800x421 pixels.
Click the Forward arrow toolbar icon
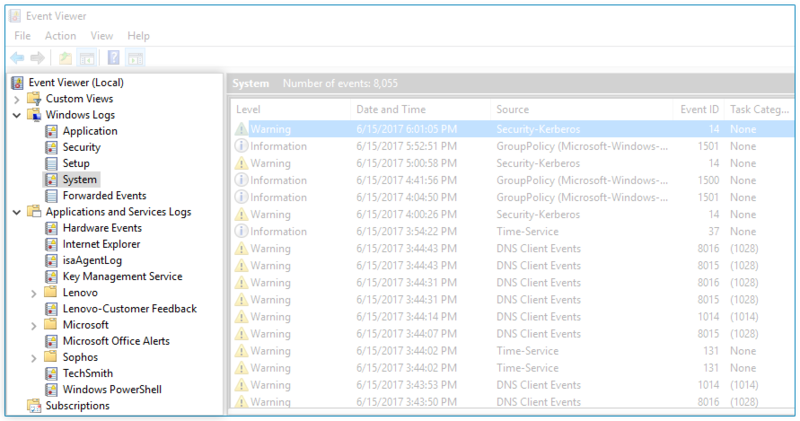coord(37,58)
